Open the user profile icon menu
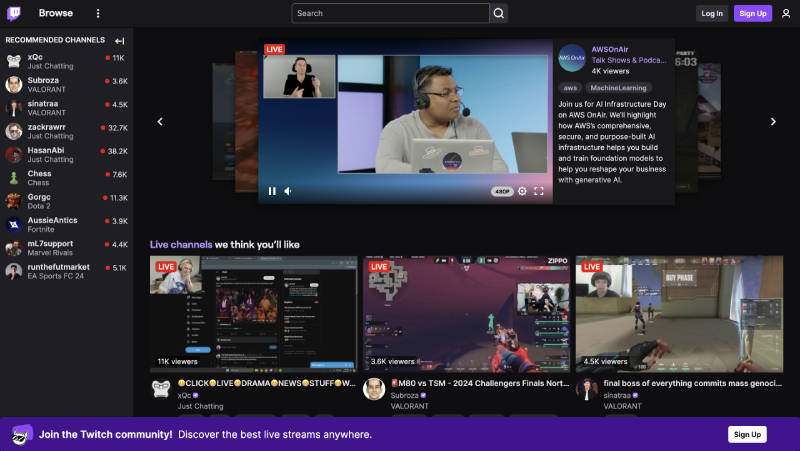The image size is (800, 451). 785,13
